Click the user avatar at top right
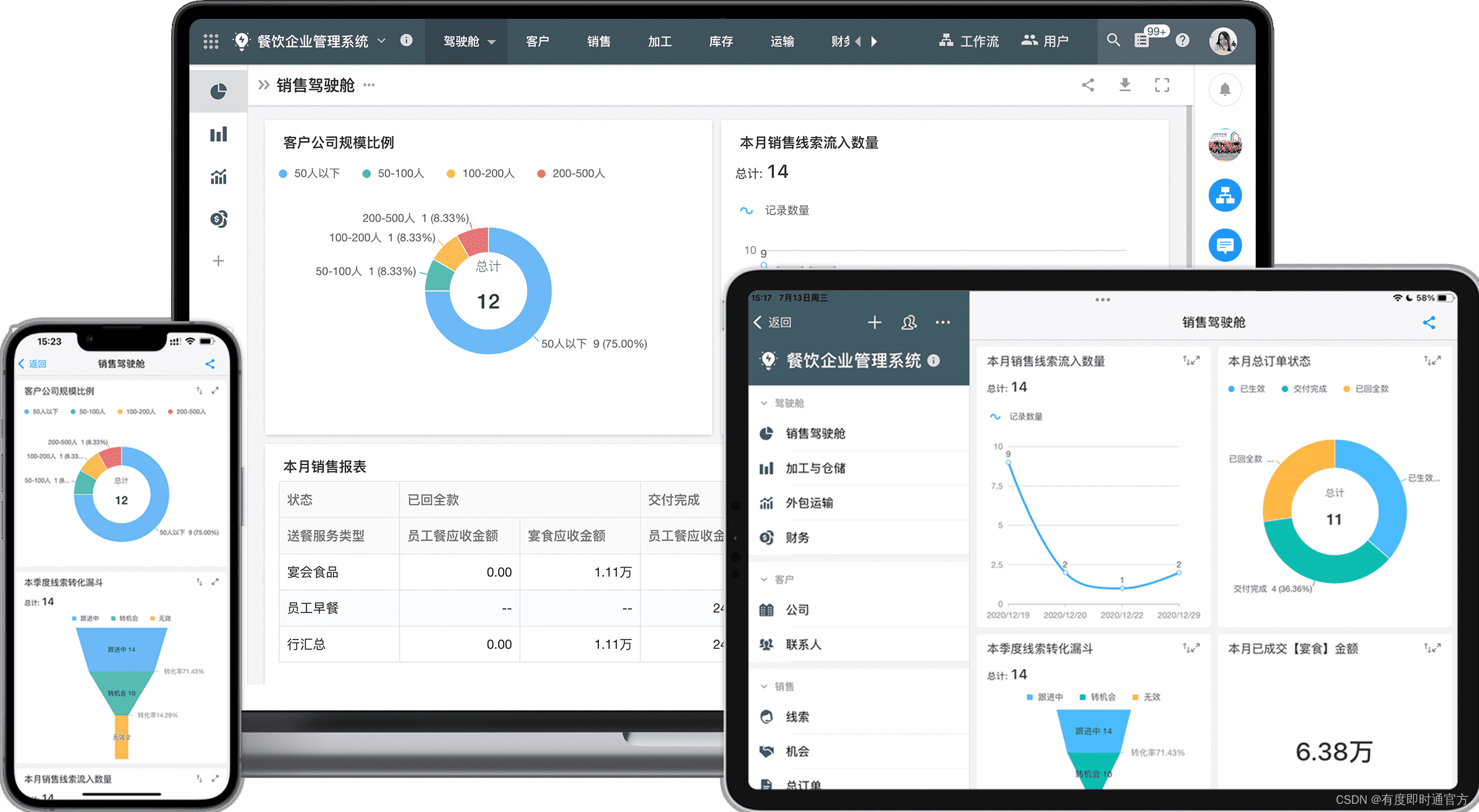The height and width of the screenshot is (812, 1479). pos(1222,41)
